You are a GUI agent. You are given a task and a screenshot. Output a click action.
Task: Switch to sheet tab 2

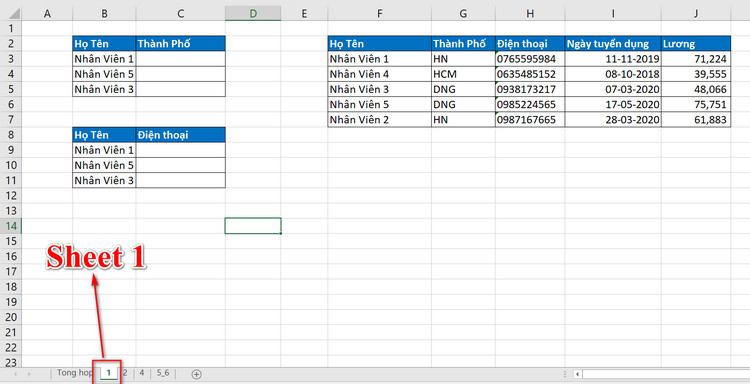coord(125,373)
